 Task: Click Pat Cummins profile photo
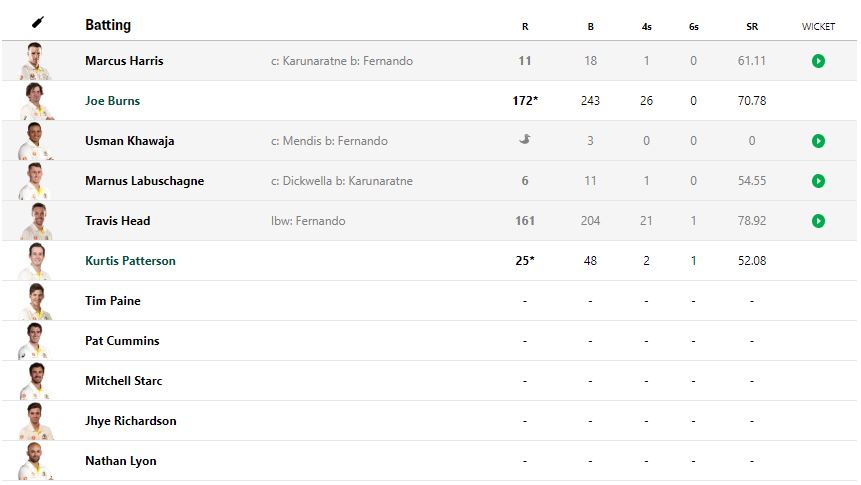coord(36,340)
